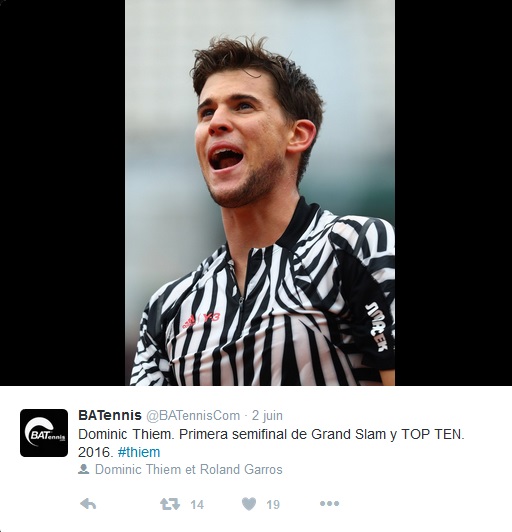Viewport: 512px width, 532px height.
Task: Reply to the tweet with arrow icon
Action: (x=88, y=504)
